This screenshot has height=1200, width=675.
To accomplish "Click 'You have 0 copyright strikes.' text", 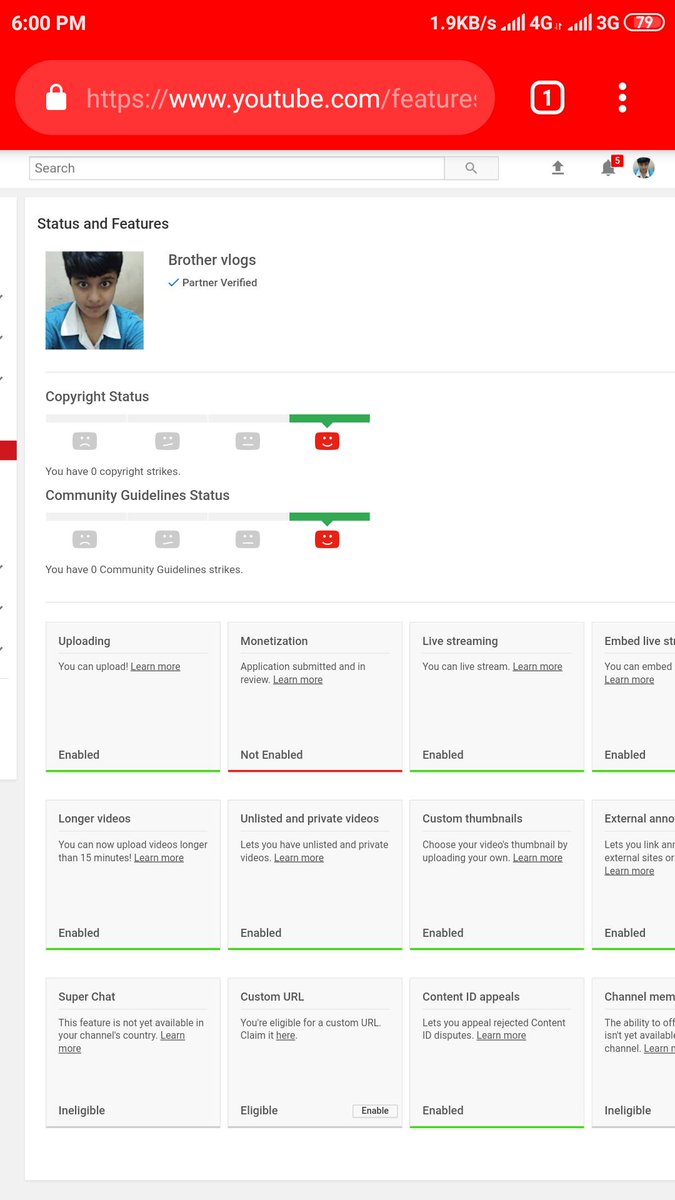I will click(x=113, y=471).
